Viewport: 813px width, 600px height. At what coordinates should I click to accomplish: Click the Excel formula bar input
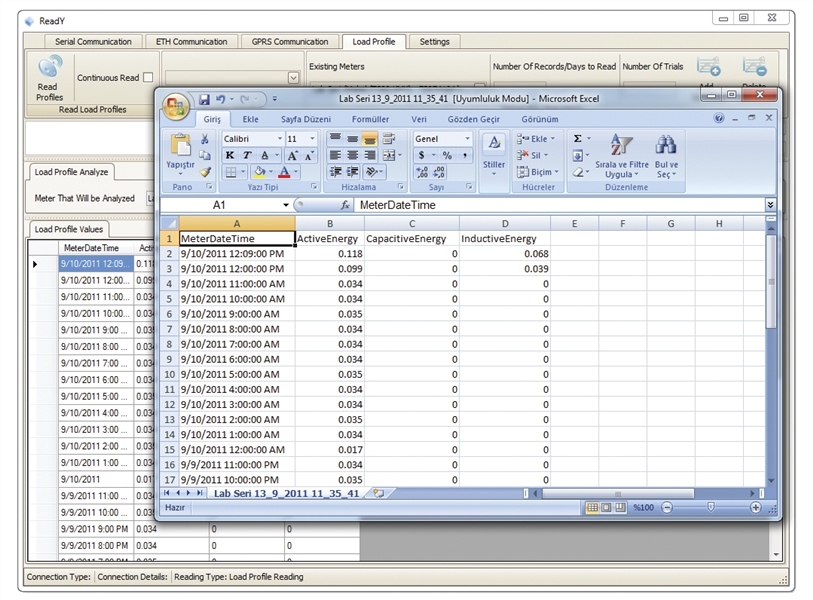tap(559, 205)
